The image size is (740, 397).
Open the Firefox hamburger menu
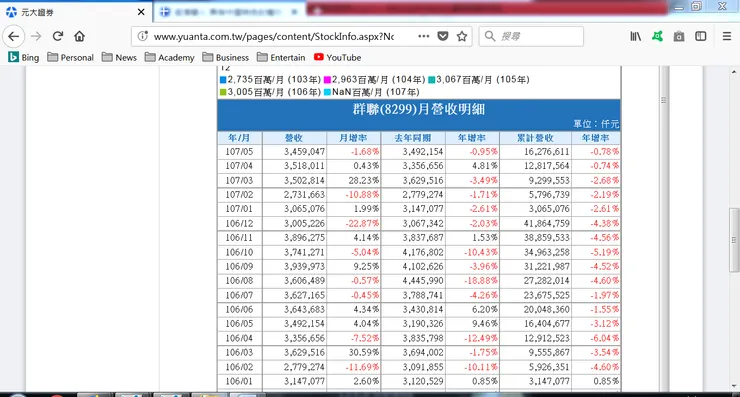pyautogui.click(x=727, y=36)
